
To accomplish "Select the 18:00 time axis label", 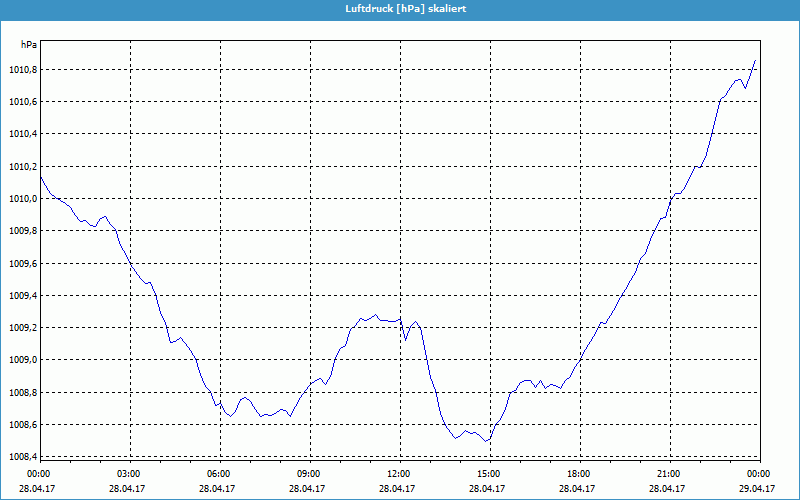I will pyautogui.click(x=578, y=473).
